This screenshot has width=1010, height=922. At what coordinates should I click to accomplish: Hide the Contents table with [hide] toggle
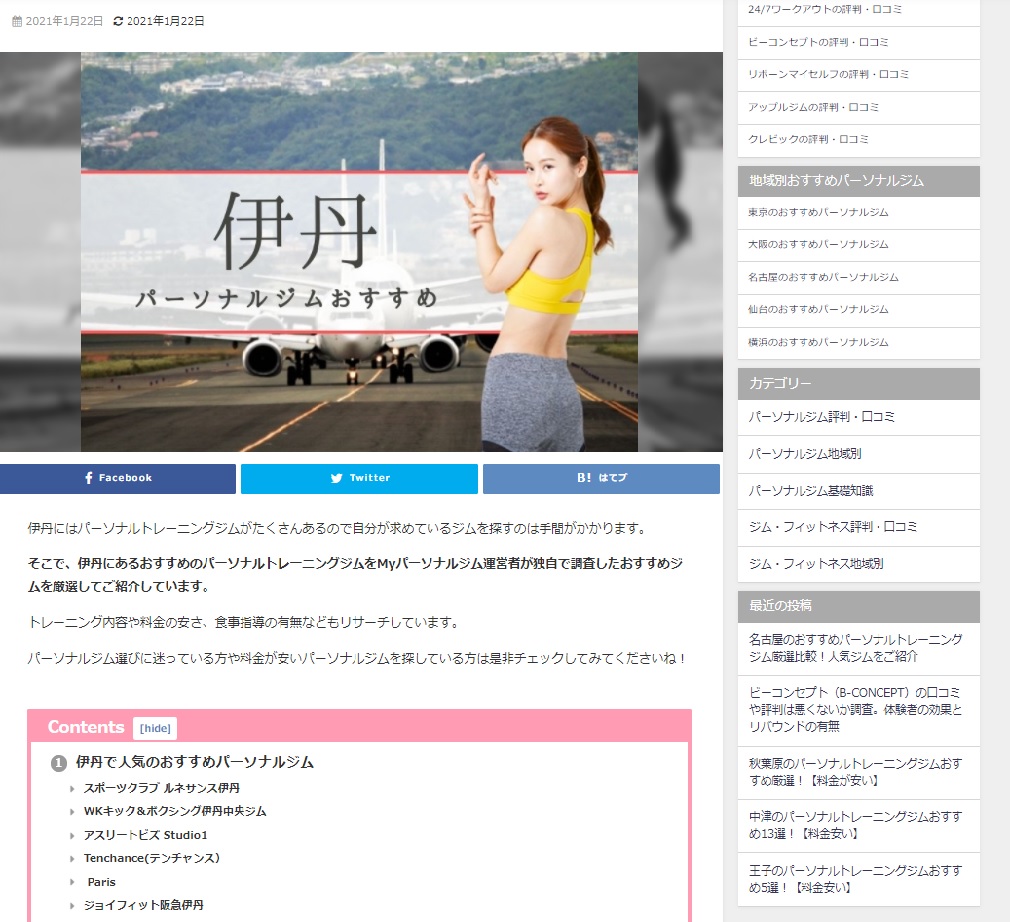155,728
